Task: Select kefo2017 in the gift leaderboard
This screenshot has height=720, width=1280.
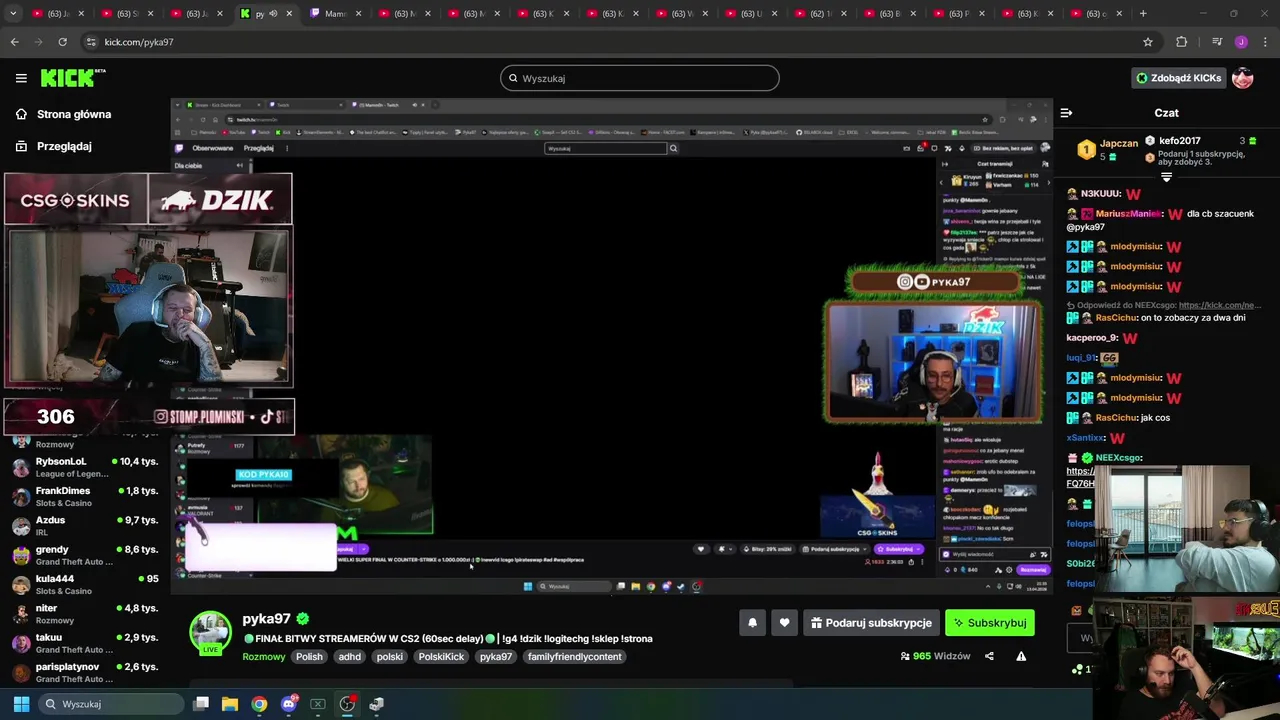Action: click(x=1180, y=141)
